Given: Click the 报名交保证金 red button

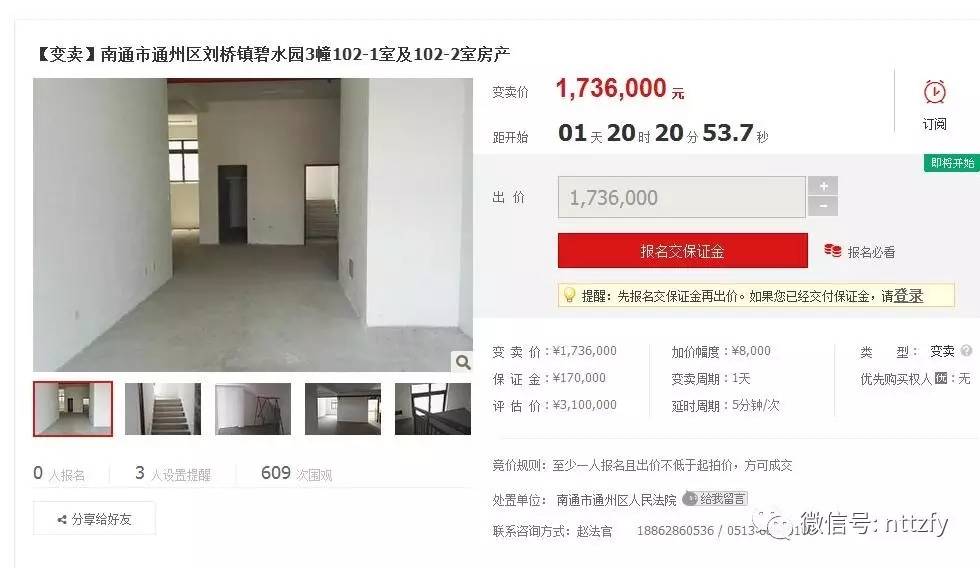Looking at the screenshot, I should [682, 251].
